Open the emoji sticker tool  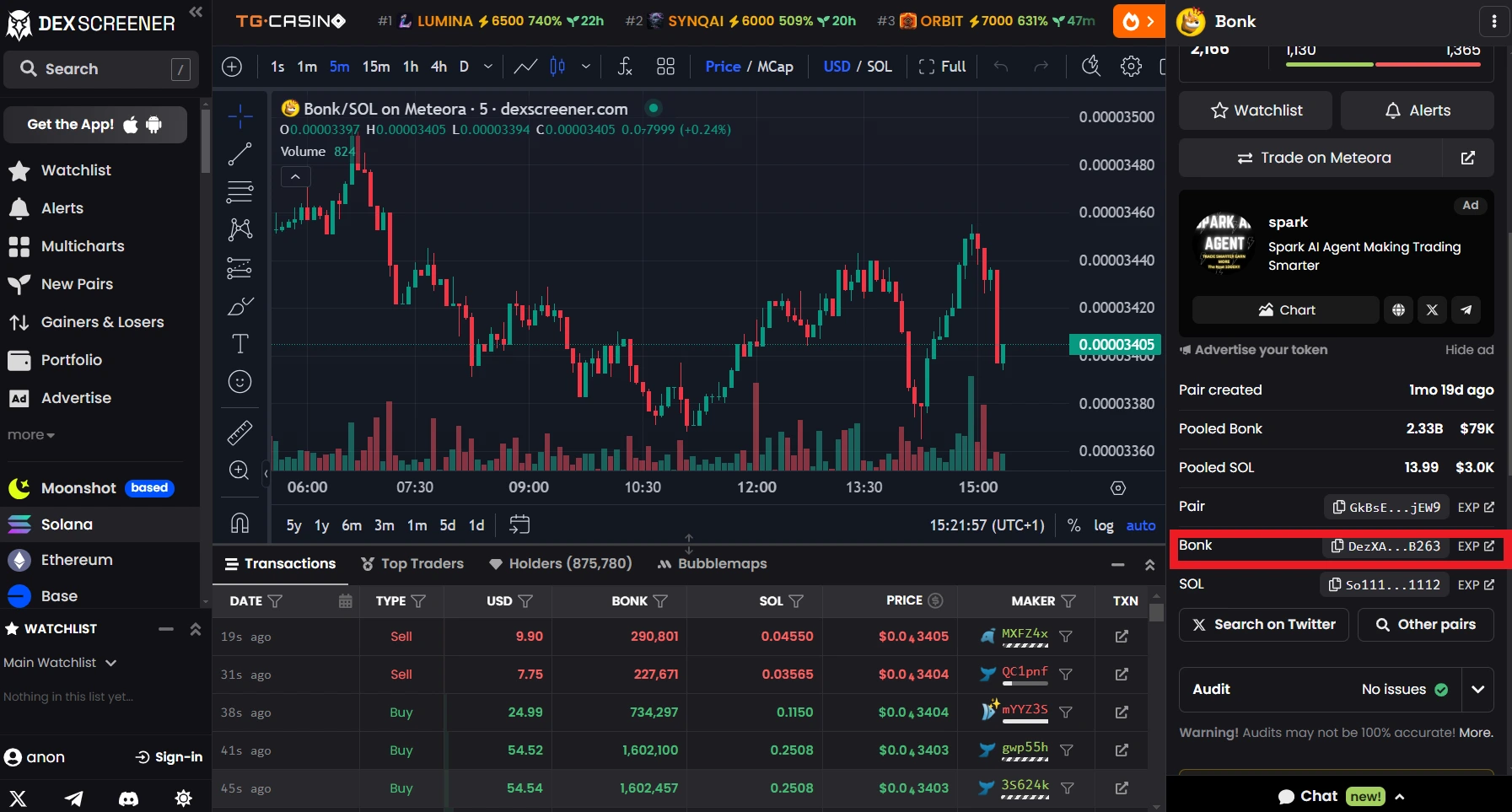239,382
